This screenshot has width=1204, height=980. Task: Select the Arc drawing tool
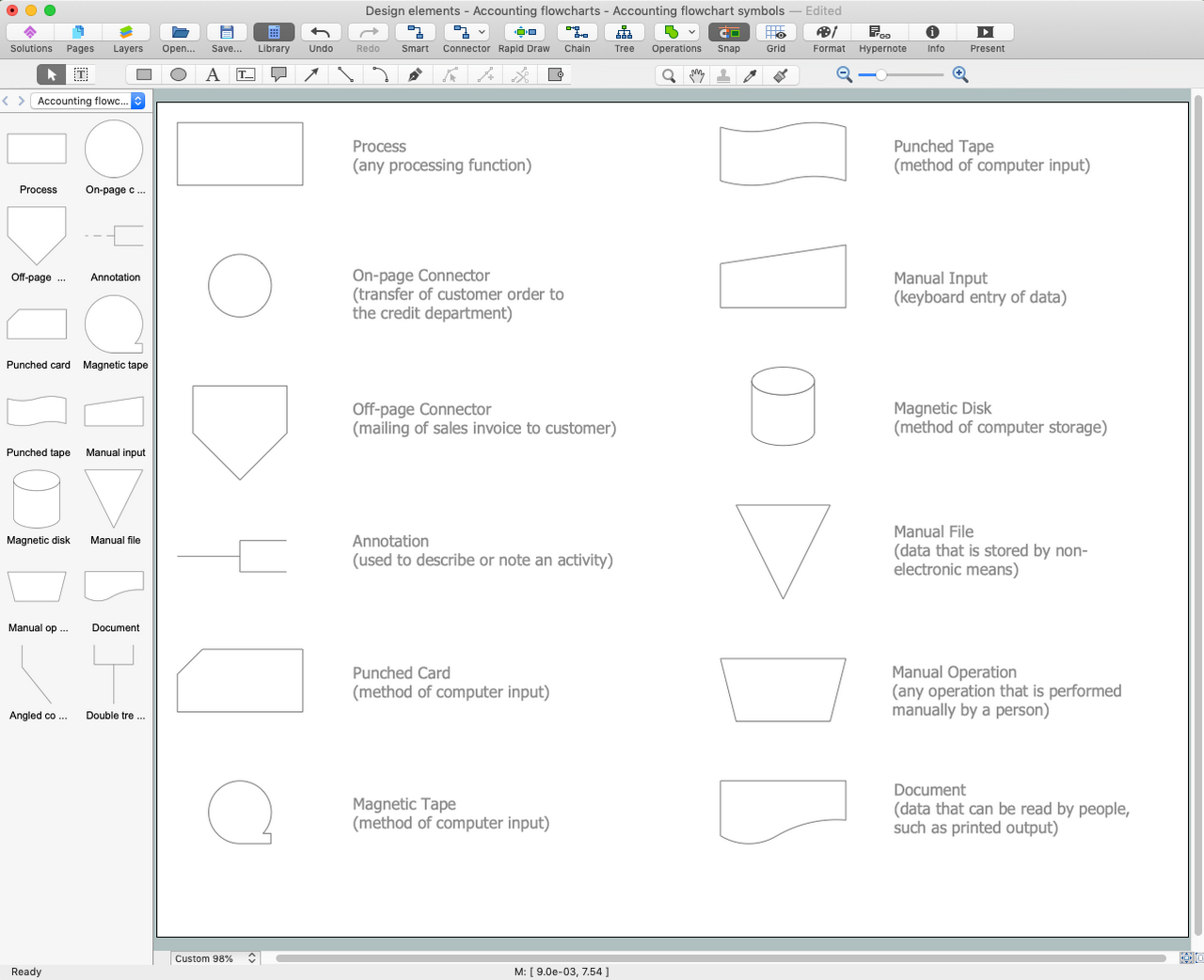tap(380, 74)
